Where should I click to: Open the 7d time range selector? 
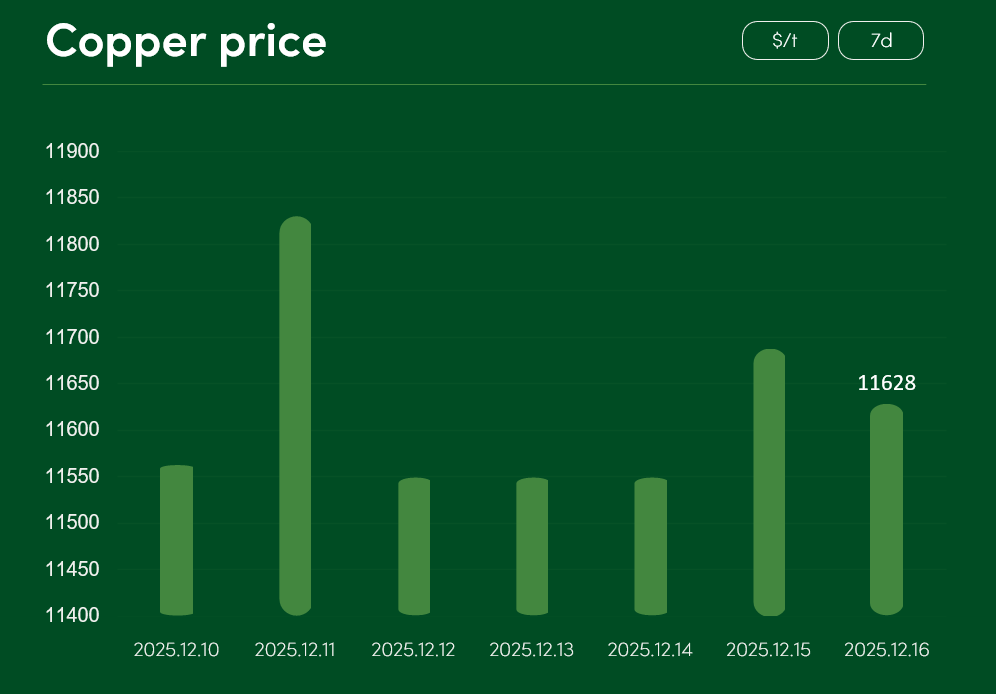click(880, 41)
